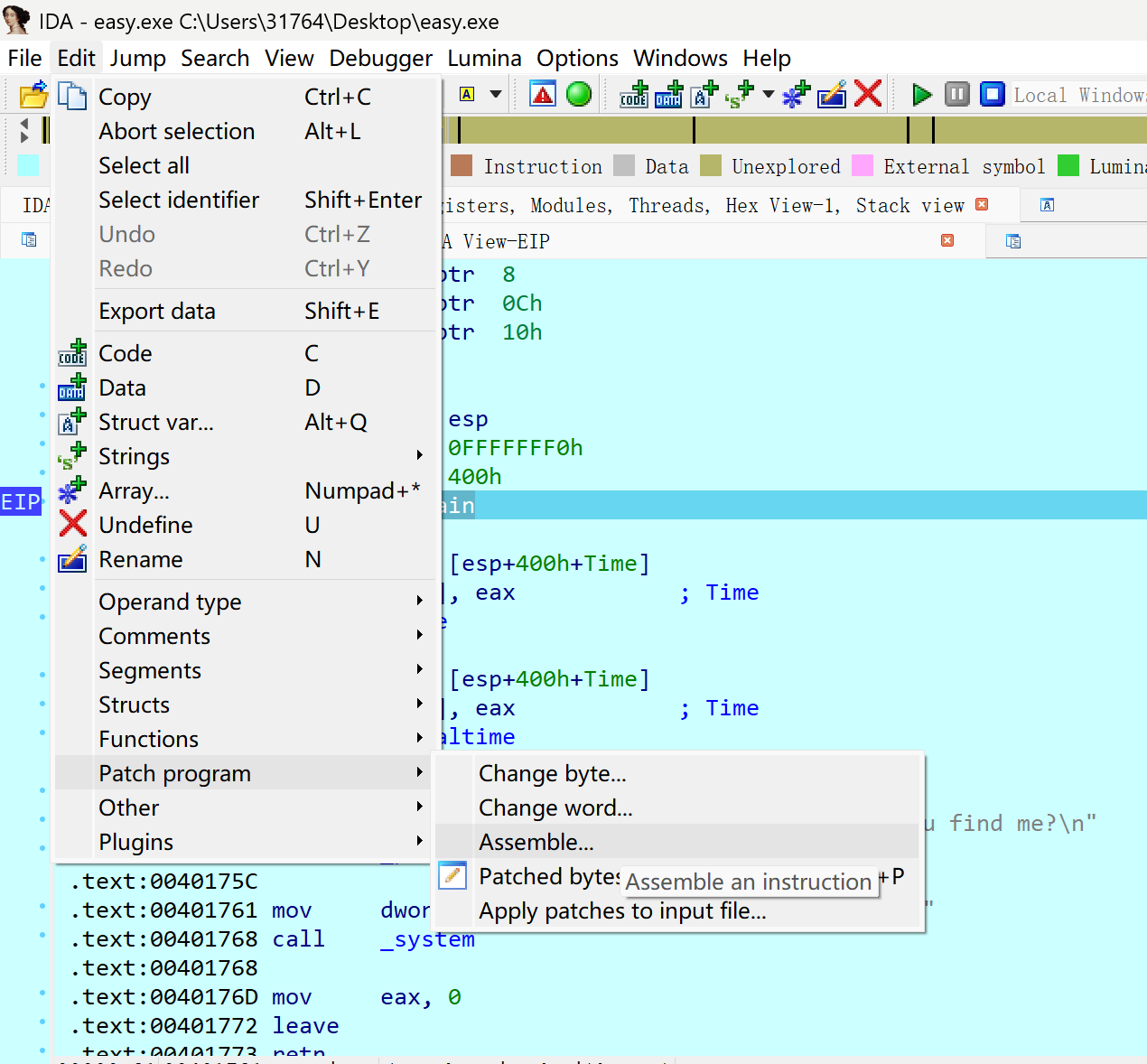1147x1064 pixels.
Task: Click the toolbar Rename pencil icon
Action: pyautogui.click(x=832, y=94)
